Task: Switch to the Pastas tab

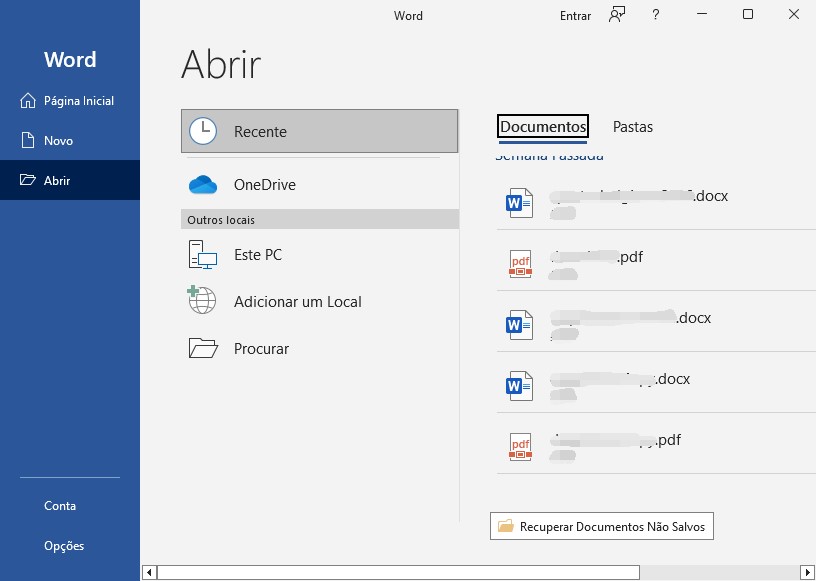Action: pos(632,127)
